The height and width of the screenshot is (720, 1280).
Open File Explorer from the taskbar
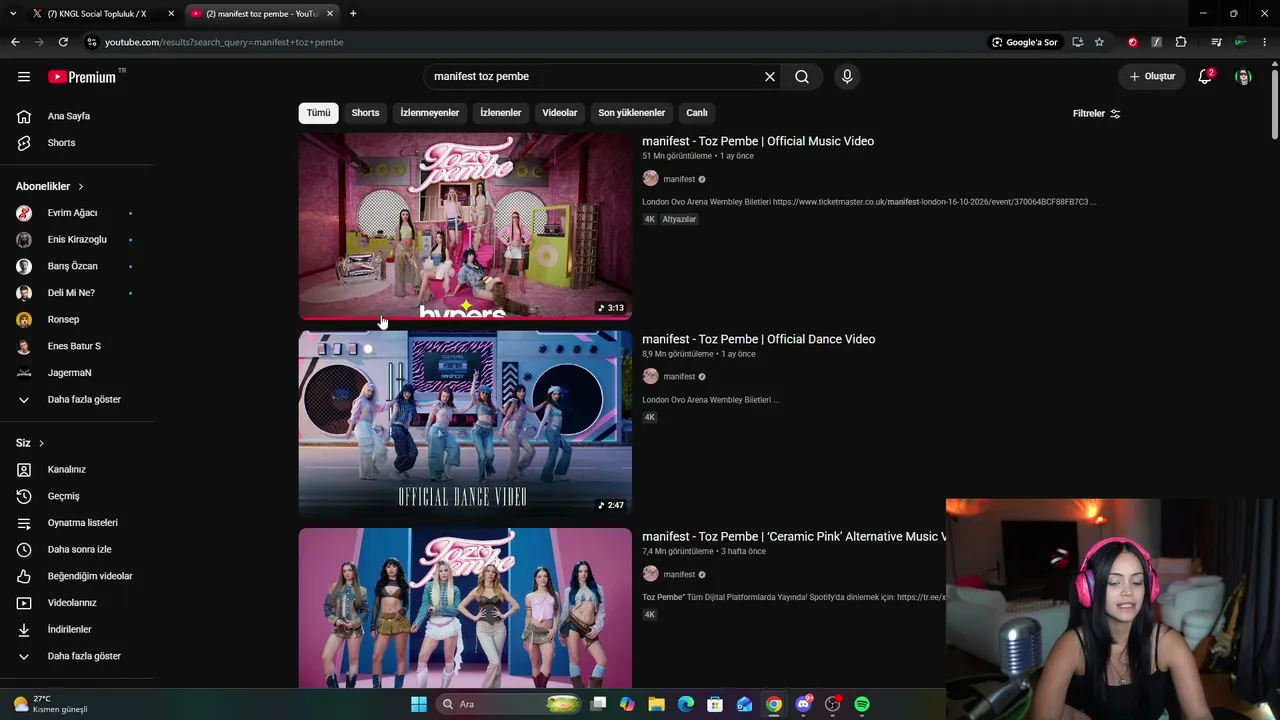pyautogui.click(x=656, y=704)
